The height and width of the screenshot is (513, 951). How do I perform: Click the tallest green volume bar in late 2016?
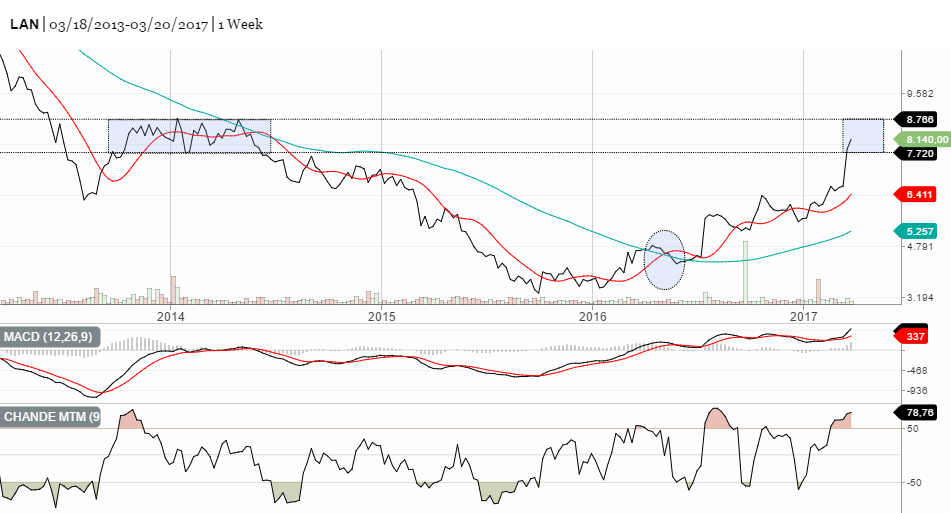[x=746, y=271]
